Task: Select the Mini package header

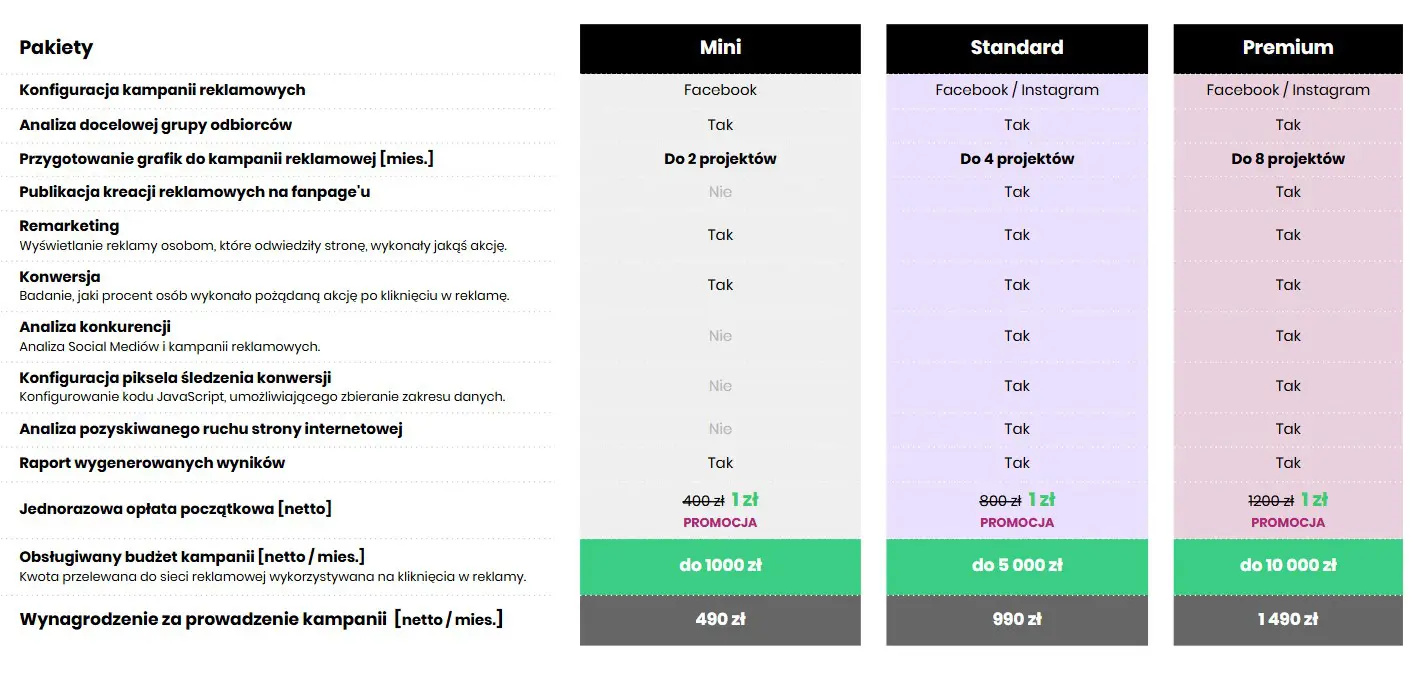Action: [x=720, y=48]
